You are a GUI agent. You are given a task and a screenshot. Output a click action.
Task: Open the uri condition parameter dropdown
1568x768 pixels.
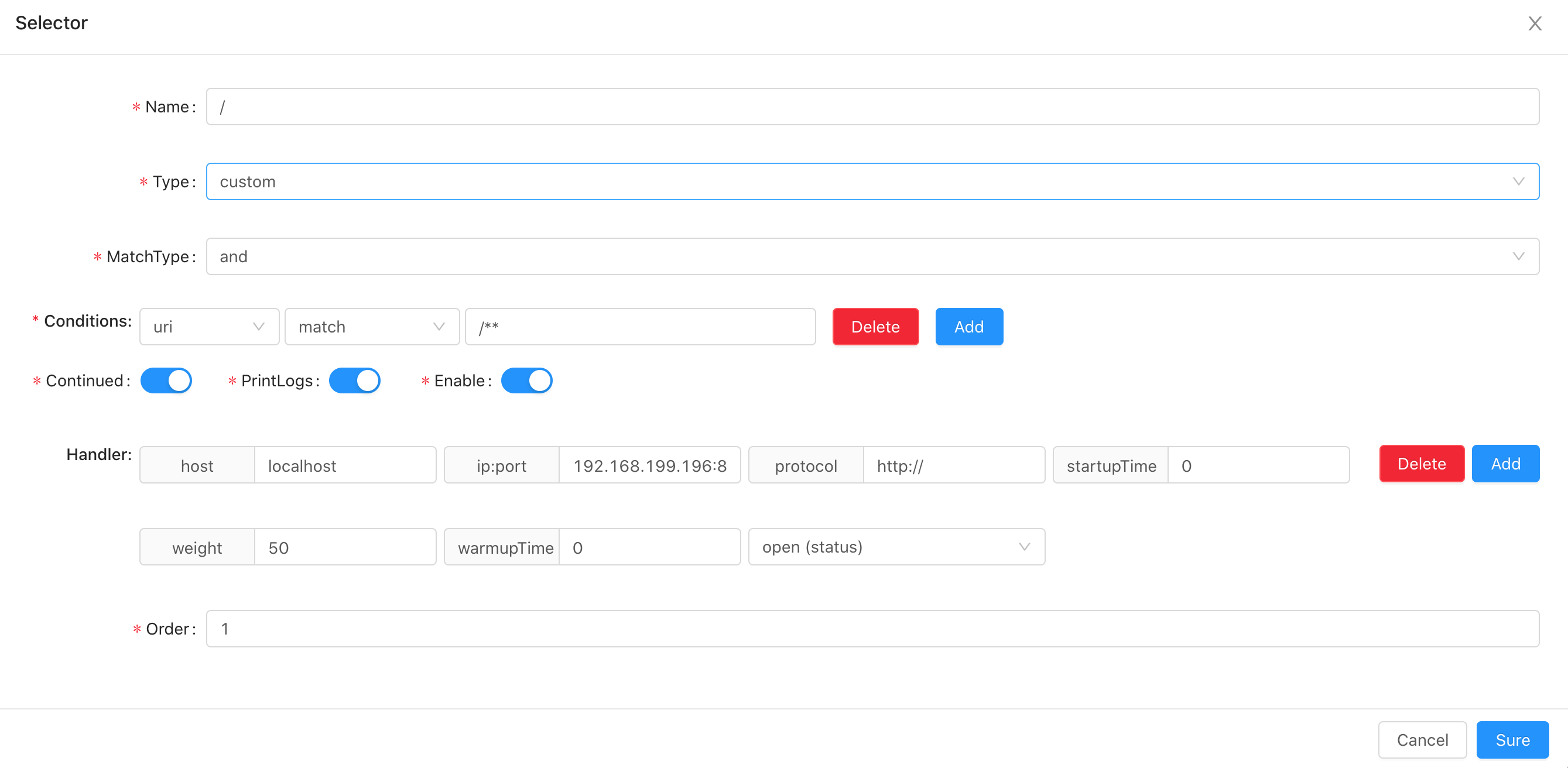click(209, 327)
